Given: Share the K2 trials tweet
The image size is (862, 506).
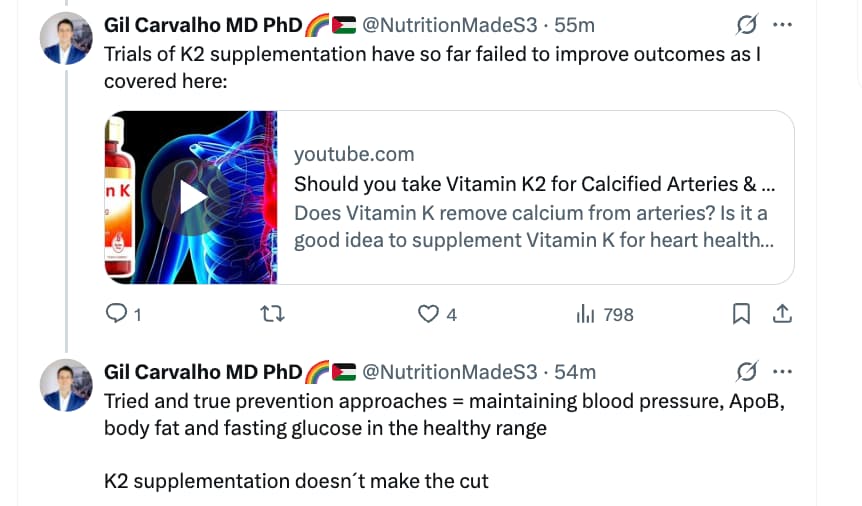Looking at the screenshot, I should tap(783, 314).
